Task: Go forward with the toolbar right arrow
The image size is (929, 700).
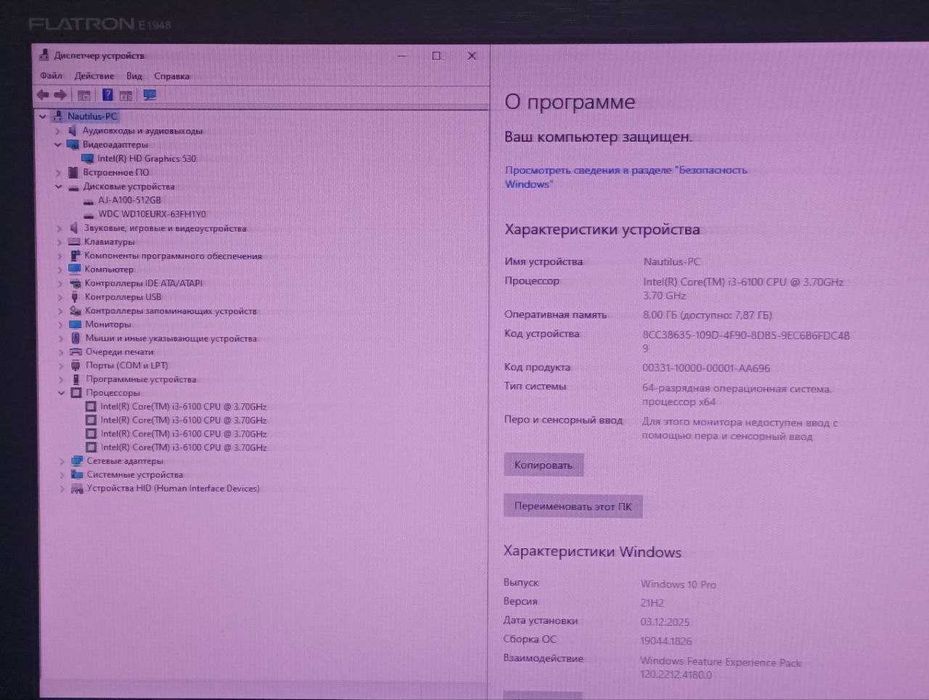Action: coord(60,95)
